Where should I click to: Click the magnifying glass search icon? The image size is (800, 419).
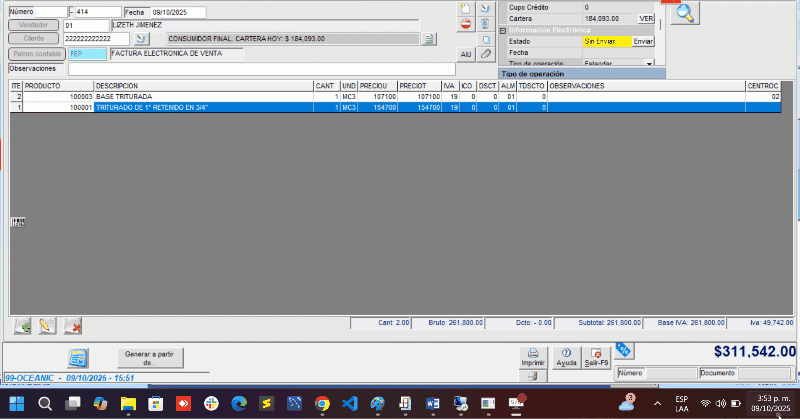685,13
